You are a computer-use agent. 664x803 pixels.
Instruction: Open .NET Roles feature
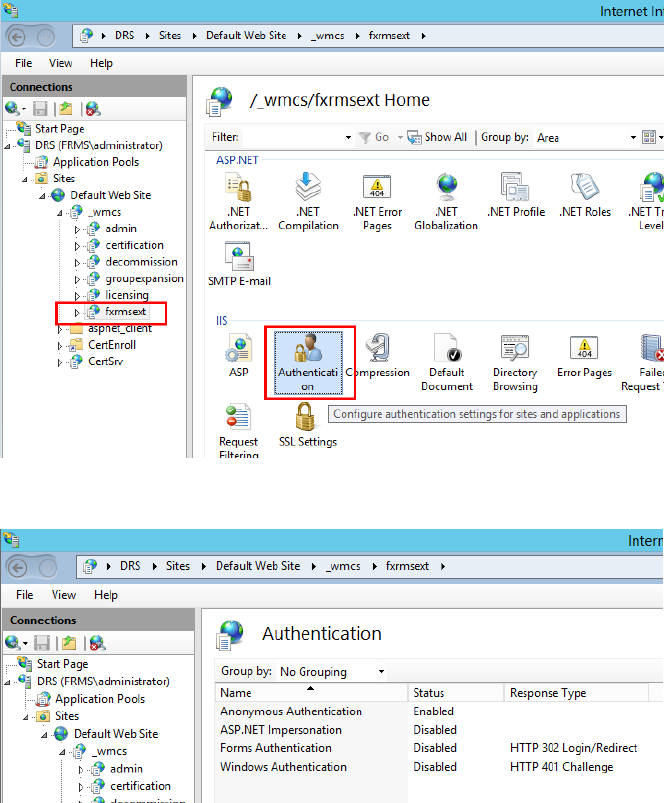tap(585, 195)
